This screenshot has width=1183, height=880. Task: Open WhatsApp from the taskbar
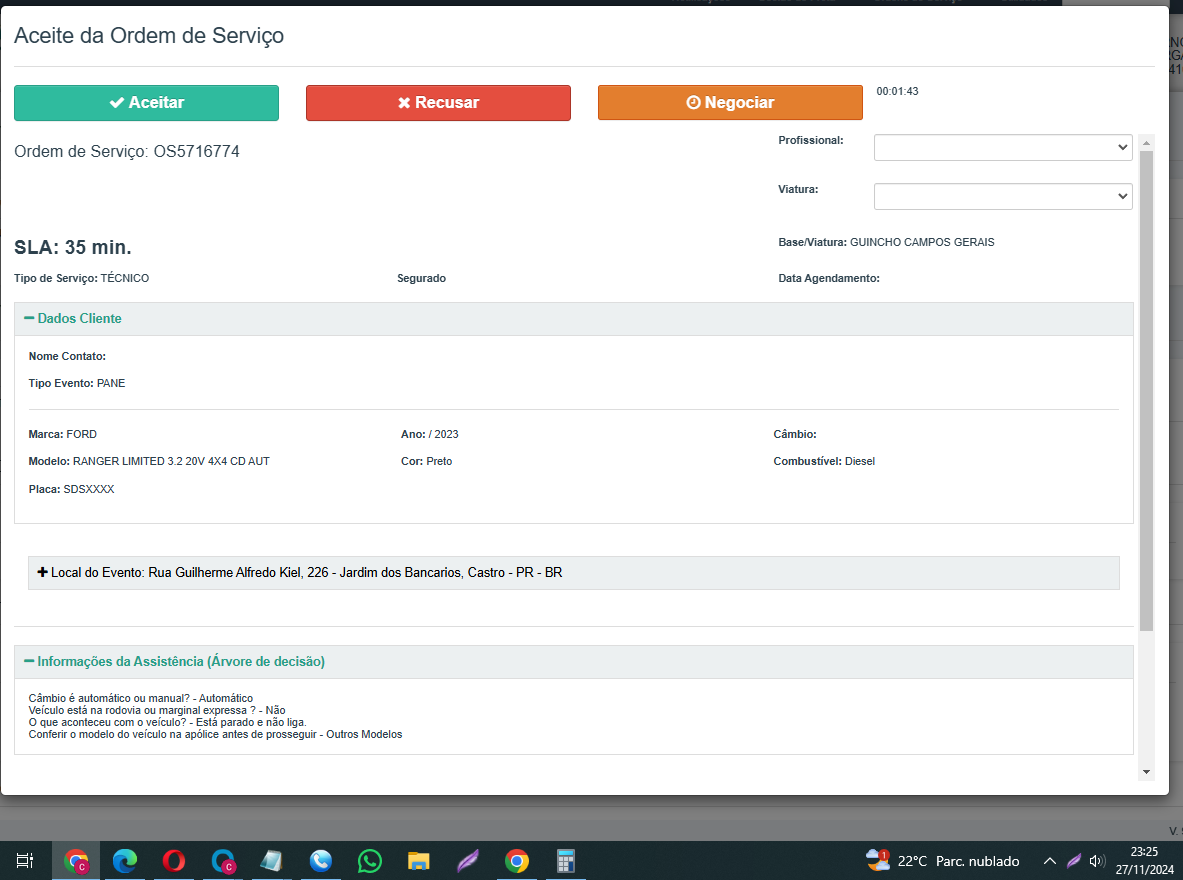tap(370, 860)
